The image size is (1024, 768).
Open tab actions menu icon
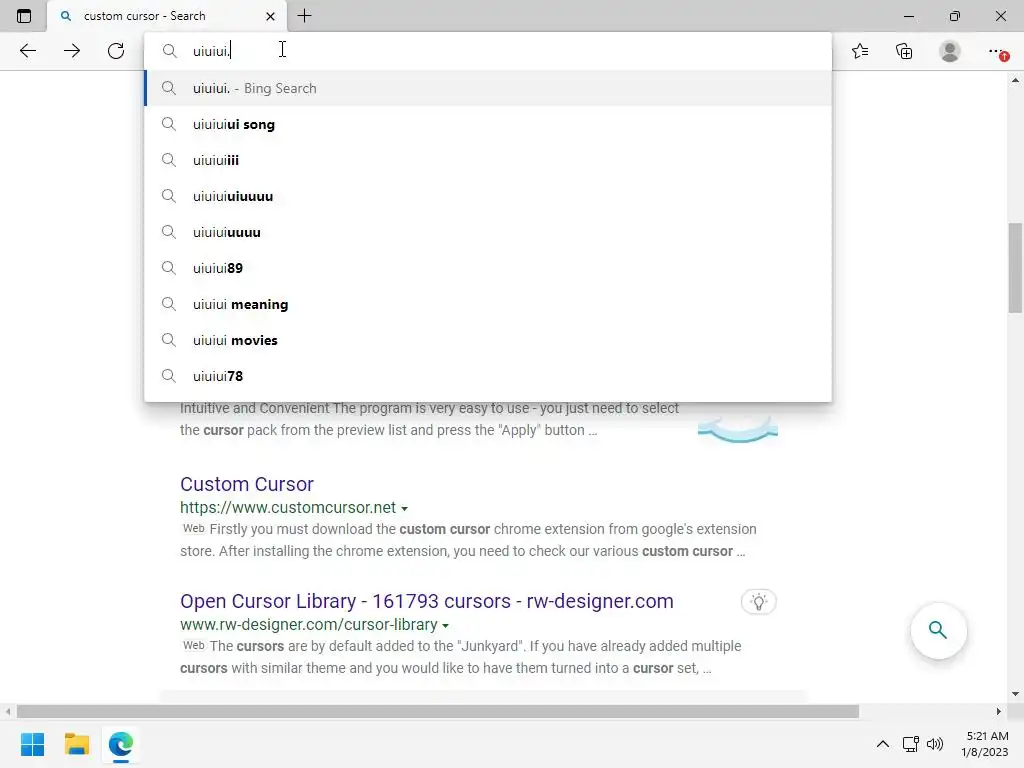tap(24, 16)
